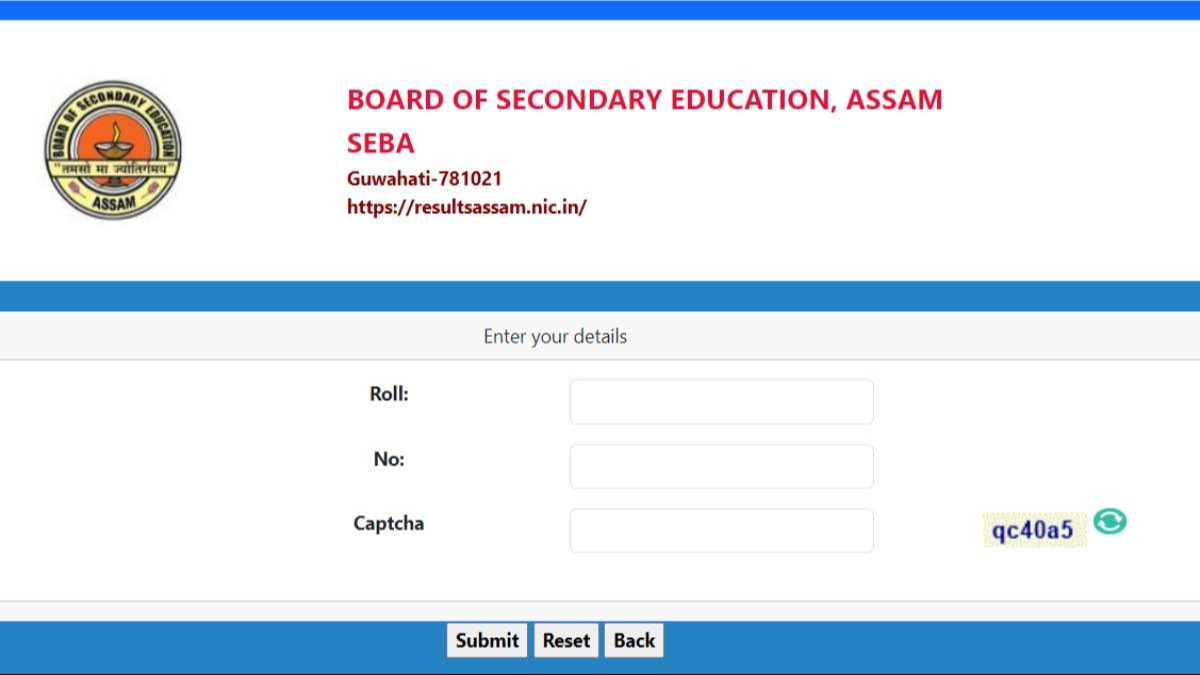This screenshot has width=1200, height=675.
Task: Click the No field label
Action: [389, 459]
